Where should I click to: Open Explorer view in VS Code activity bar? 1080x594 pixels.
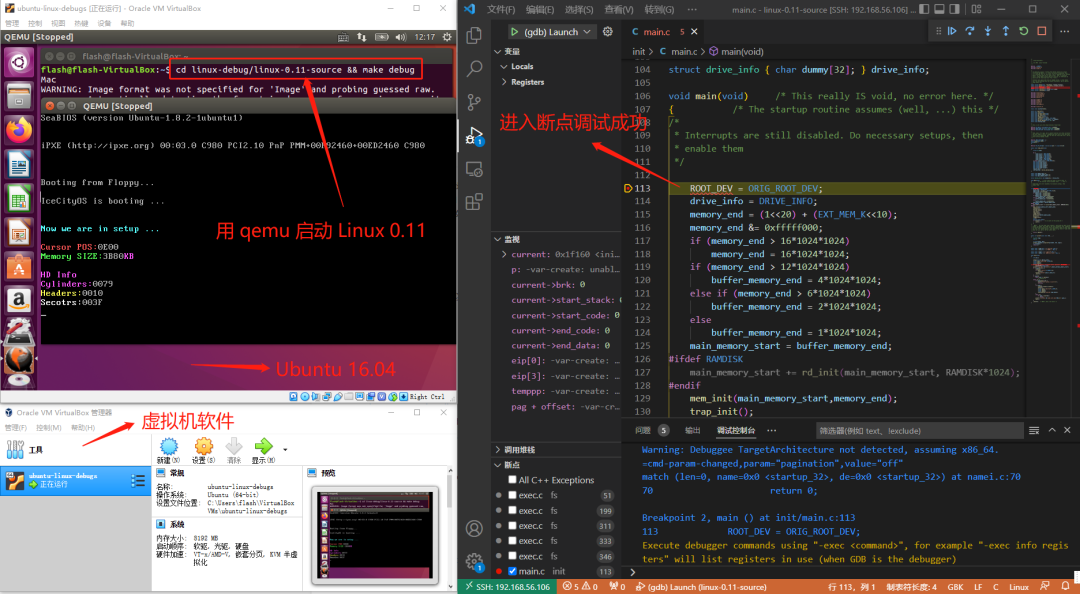[x=474, y=35]
